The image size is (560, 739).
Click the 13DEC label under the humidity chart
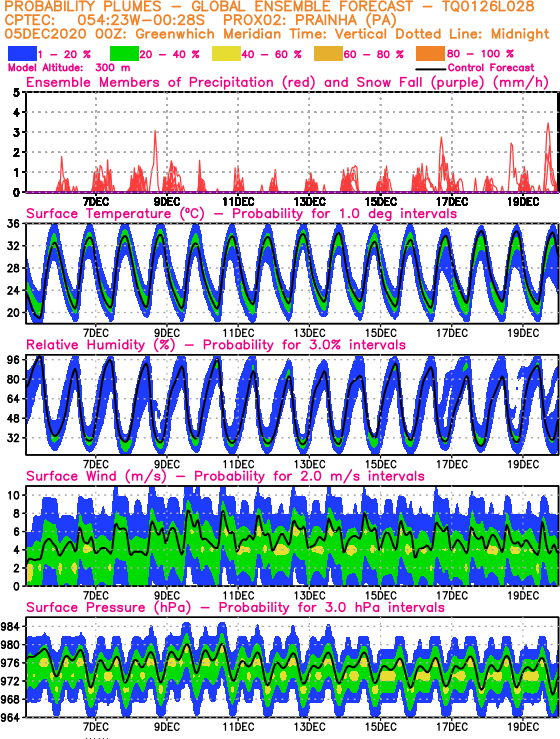(309, 464)
